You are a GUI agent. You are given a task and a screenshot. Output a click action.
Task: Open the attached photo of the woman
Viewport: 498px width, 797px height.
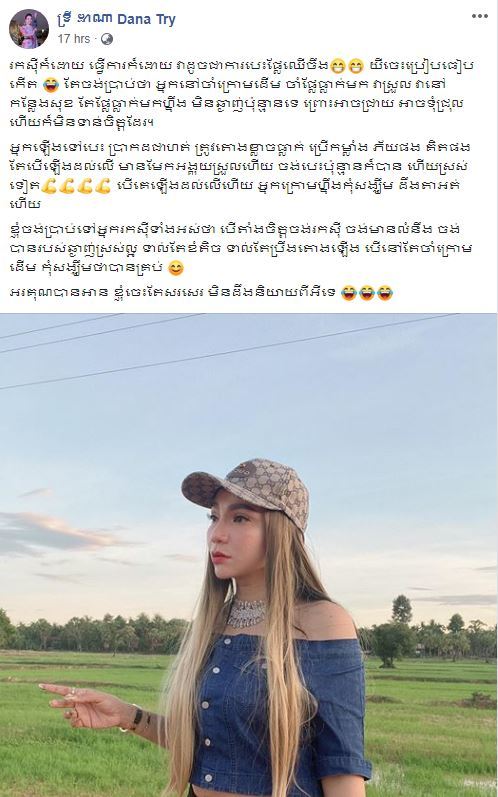249,555
